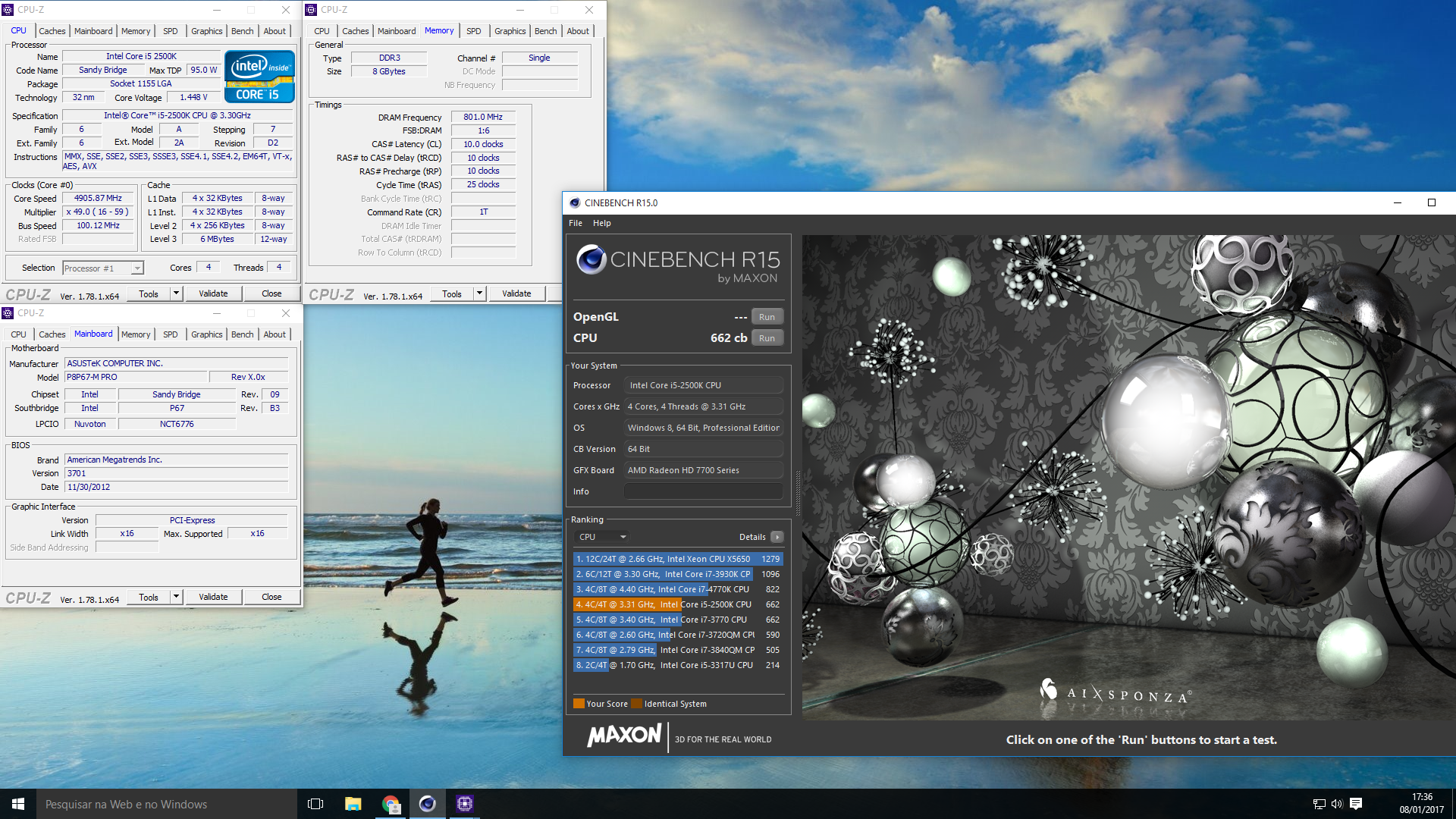Switch to Caches tab in CPU window

point(52,31)
